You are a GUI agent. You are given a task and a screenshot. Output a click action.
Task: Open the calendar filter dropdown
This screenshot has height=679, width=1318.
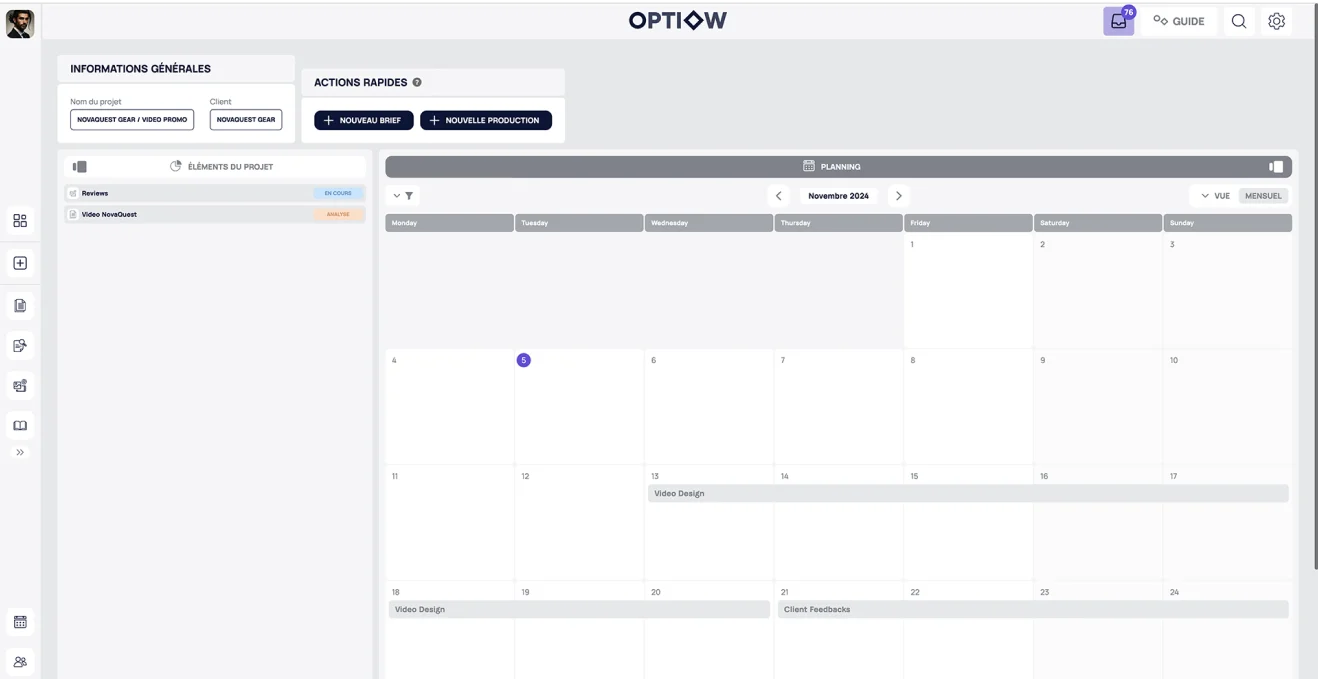point(403,196)
